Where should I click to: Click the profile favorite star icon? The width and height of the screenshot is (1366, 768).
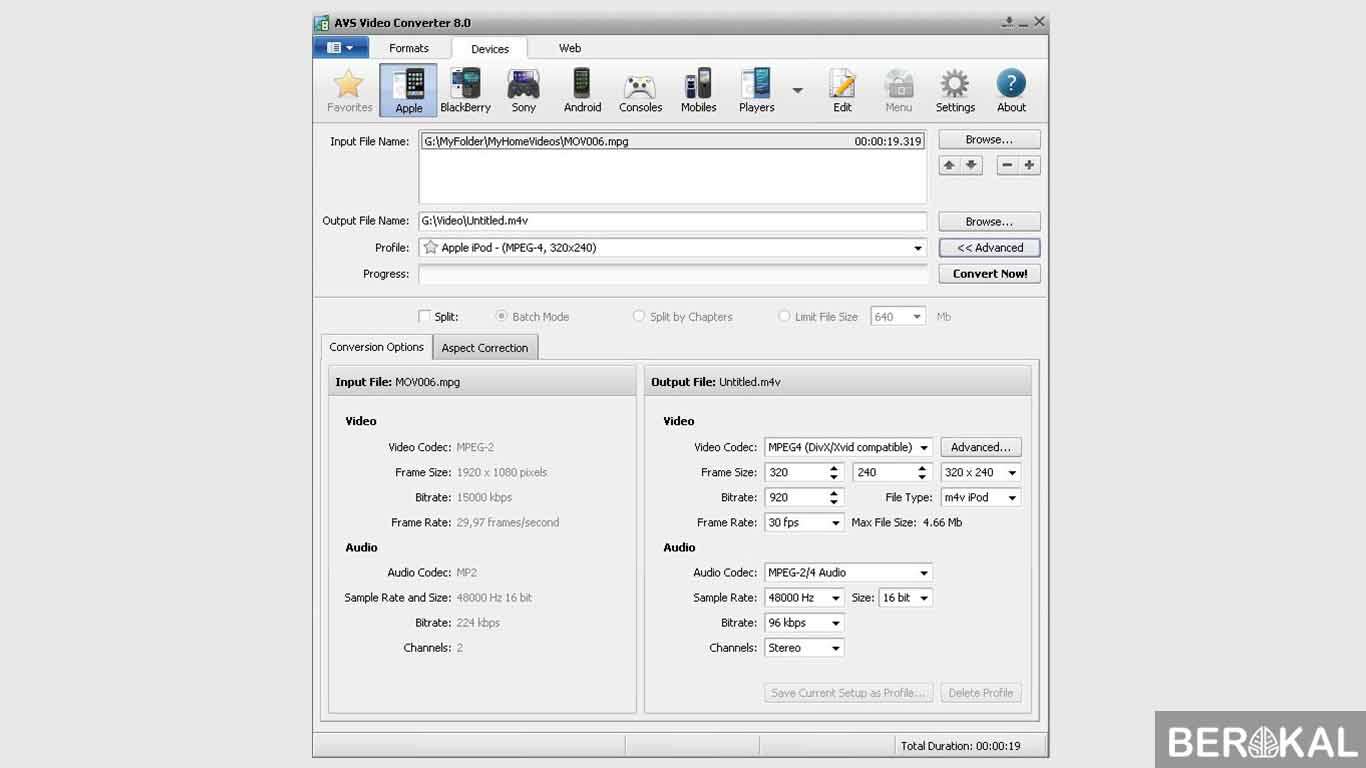[x=430, y=247]
